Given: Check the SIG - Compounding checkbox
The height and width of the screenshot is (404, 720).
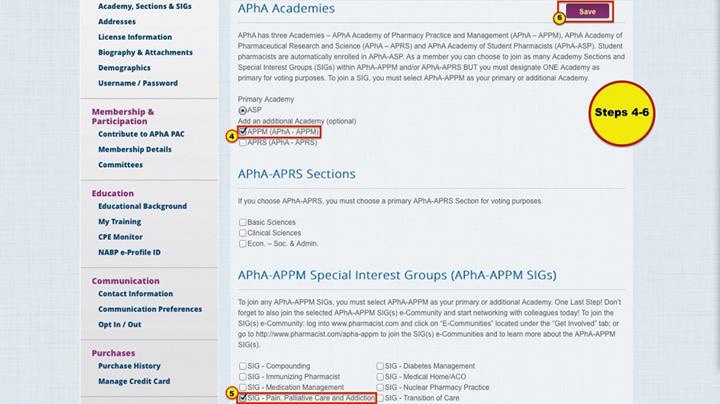Looking at the screenshot, I should tap(242, 366).
